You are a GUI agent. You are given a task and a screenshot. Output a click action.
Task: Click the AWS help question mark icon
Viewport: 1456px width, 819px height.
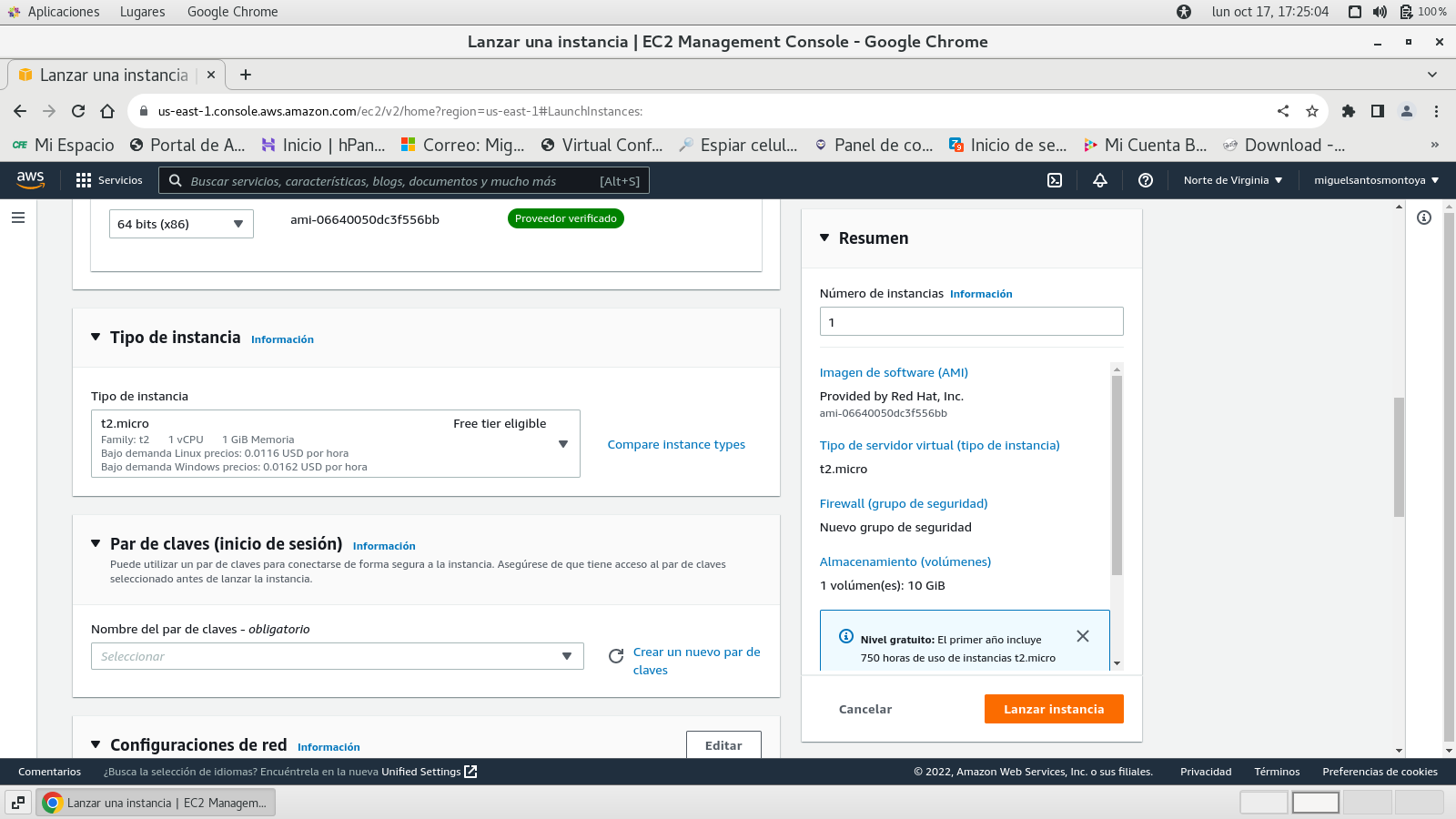(x=1146, y=180)
